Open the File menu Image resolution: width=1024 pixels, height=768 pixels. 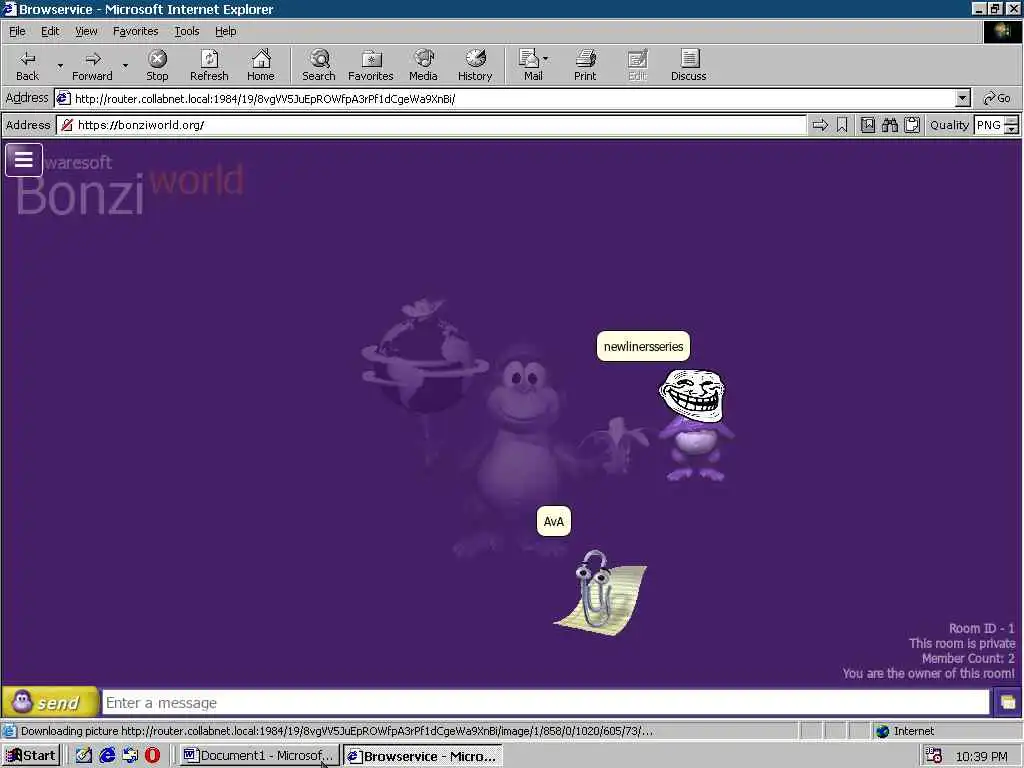[17, 31]
